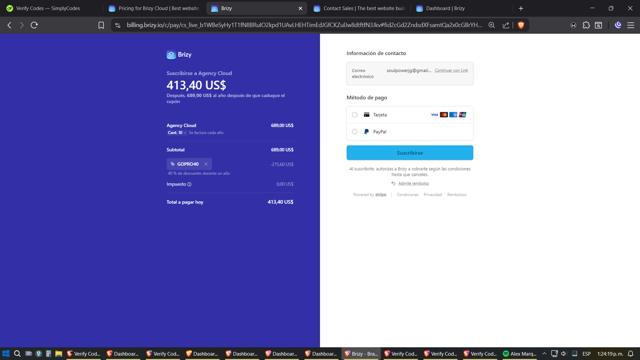640x360 pixels.
Task: Open the browser extensions puzzle icon
Action: coord(586,25)
